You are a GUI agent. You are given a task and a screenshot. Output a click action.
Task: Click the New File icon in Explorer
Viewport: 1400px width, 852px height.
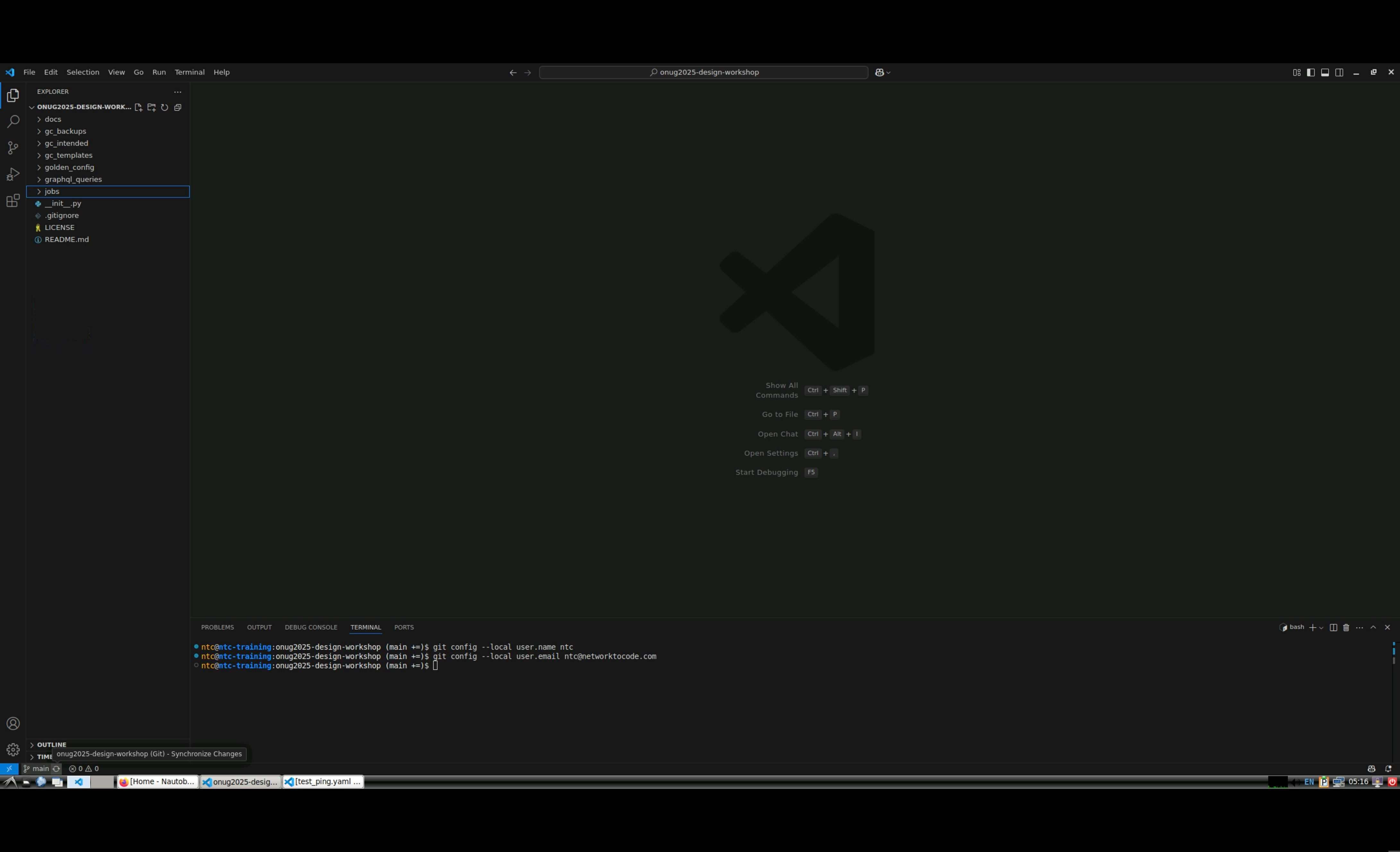138,107
